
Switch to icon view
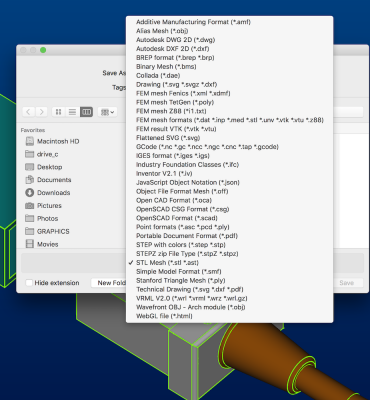(58, 112)
